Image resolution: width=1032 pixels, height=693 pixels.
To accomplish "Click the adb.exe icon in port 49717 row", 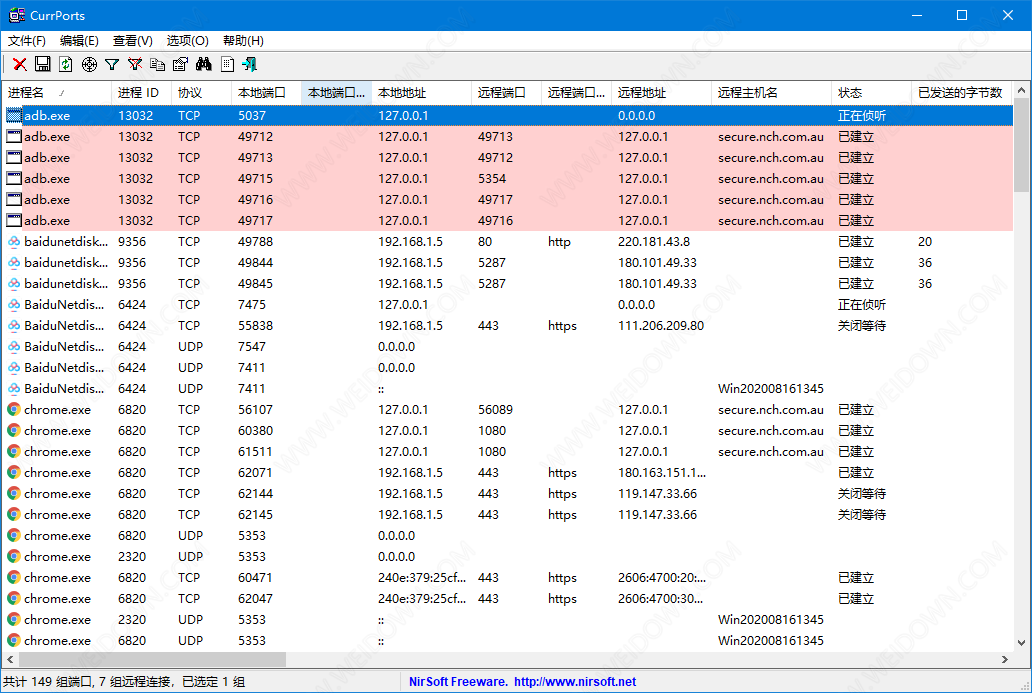I will (14, 221).
